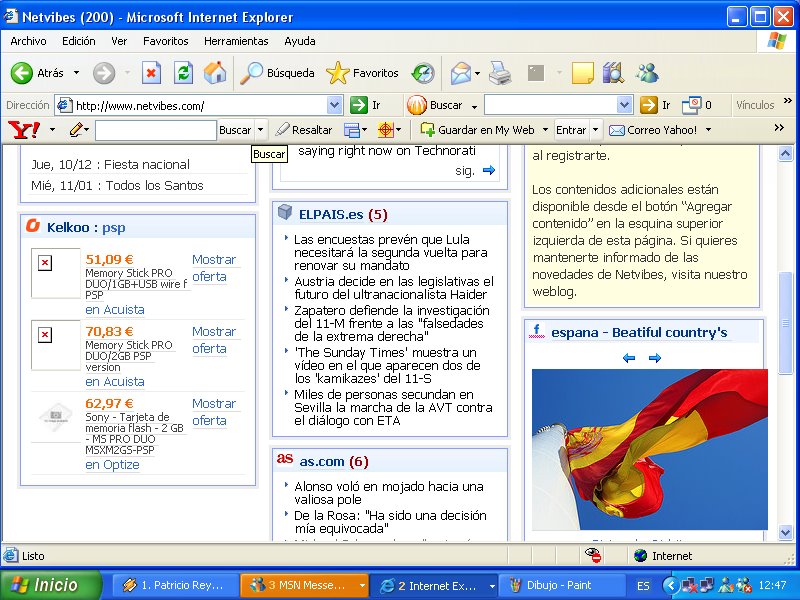Open the Archivo menu
Screen dimensions: 800x600
[x=28, y=41]
